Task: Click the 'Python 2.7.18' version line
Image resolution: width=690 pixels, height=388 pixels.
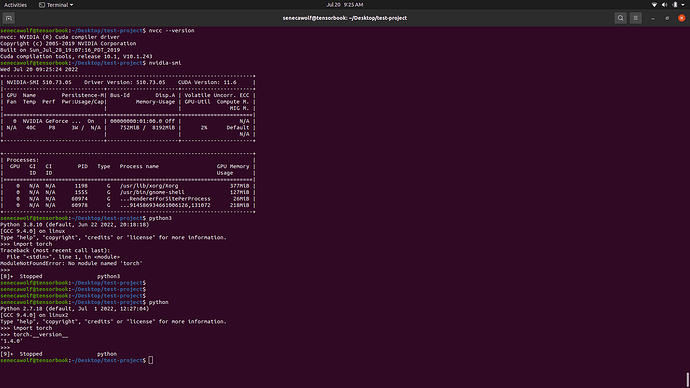Action: coord(75,309)
